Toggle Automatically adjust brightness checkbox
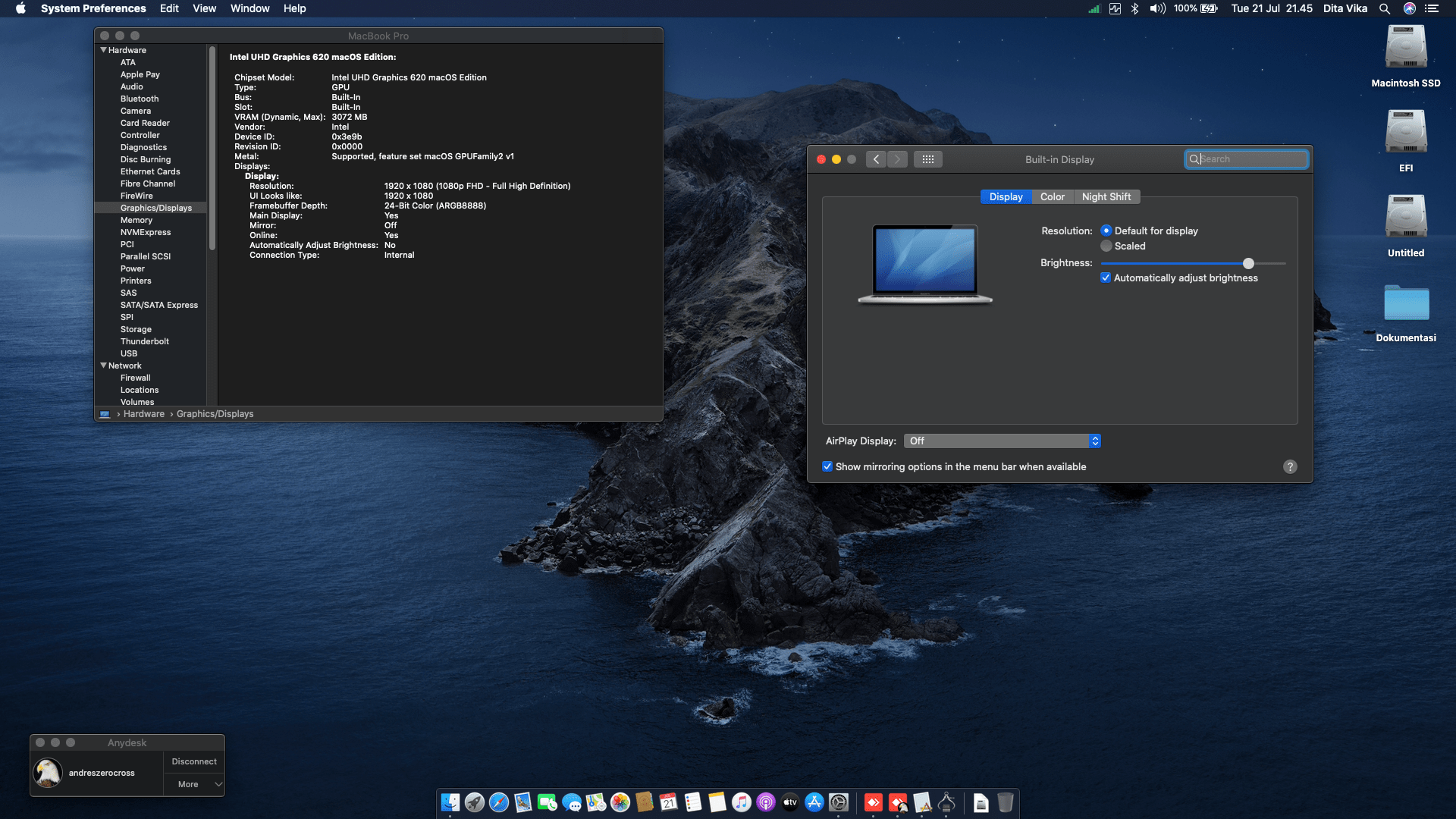Viewport: 1456px width, 819px height. click(1106, 278)
